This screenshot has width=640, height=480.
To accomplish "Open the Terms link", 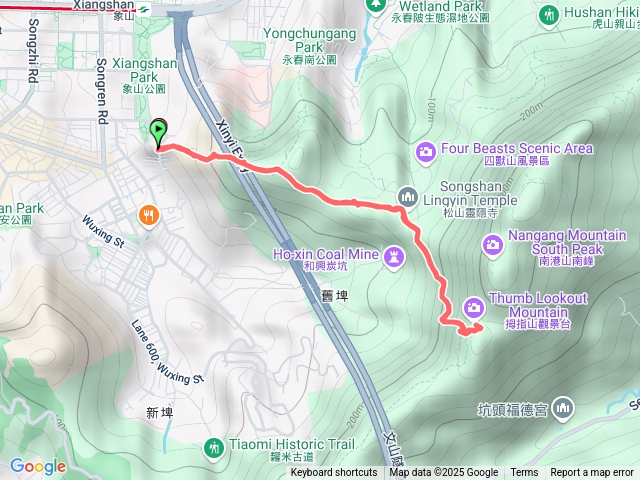I will 524,473.
